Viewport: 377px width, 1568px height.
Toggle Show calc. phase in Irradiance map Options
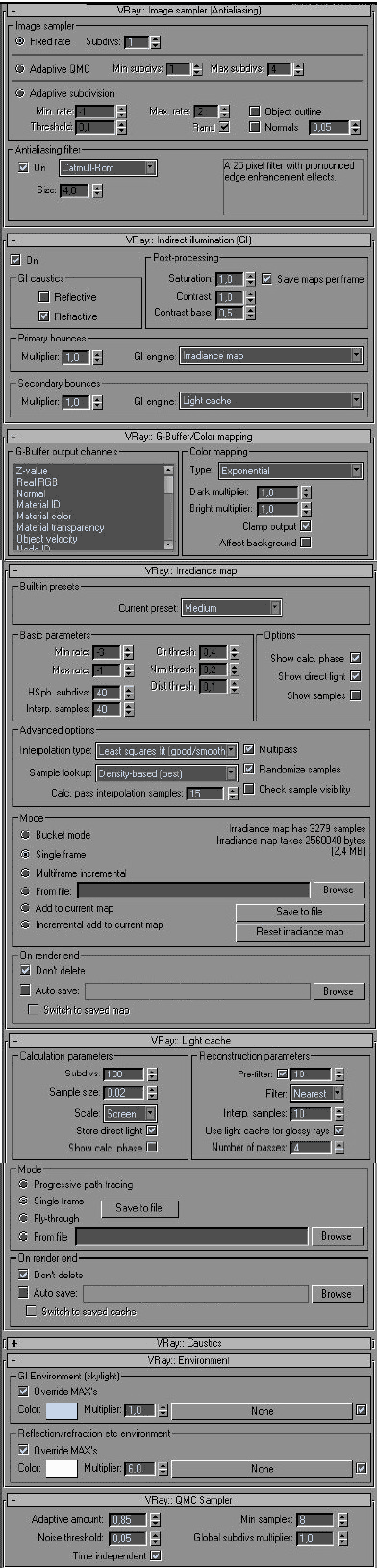coord(355,658)
